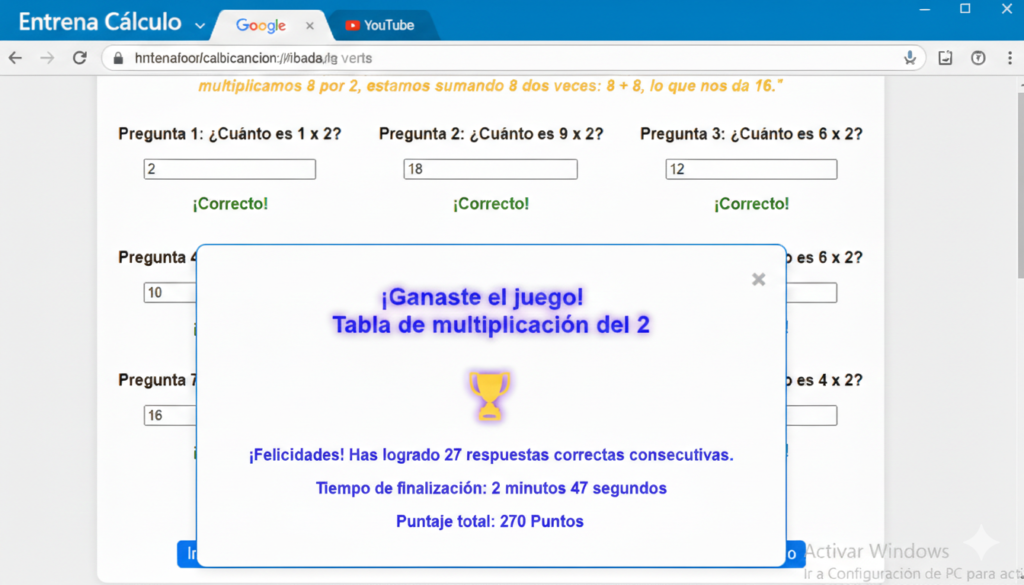
Task: Focus the Pregunta 2 answer box
Action: click(490, 170)
